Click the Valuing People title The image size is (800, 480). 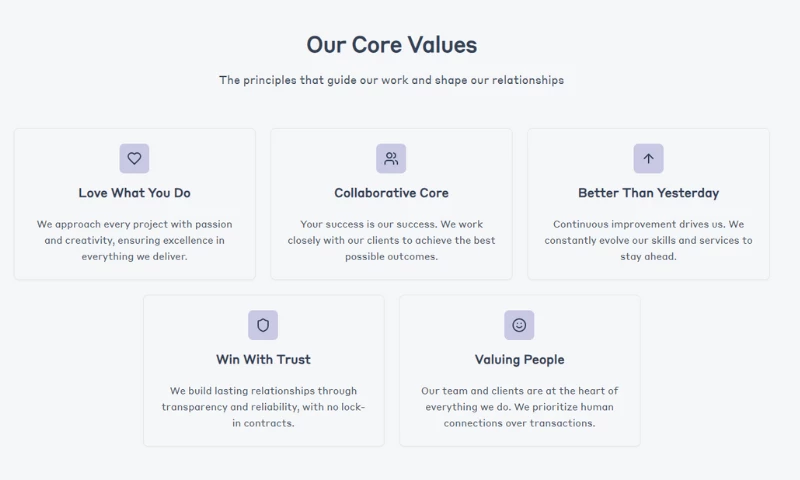[519, 359]
